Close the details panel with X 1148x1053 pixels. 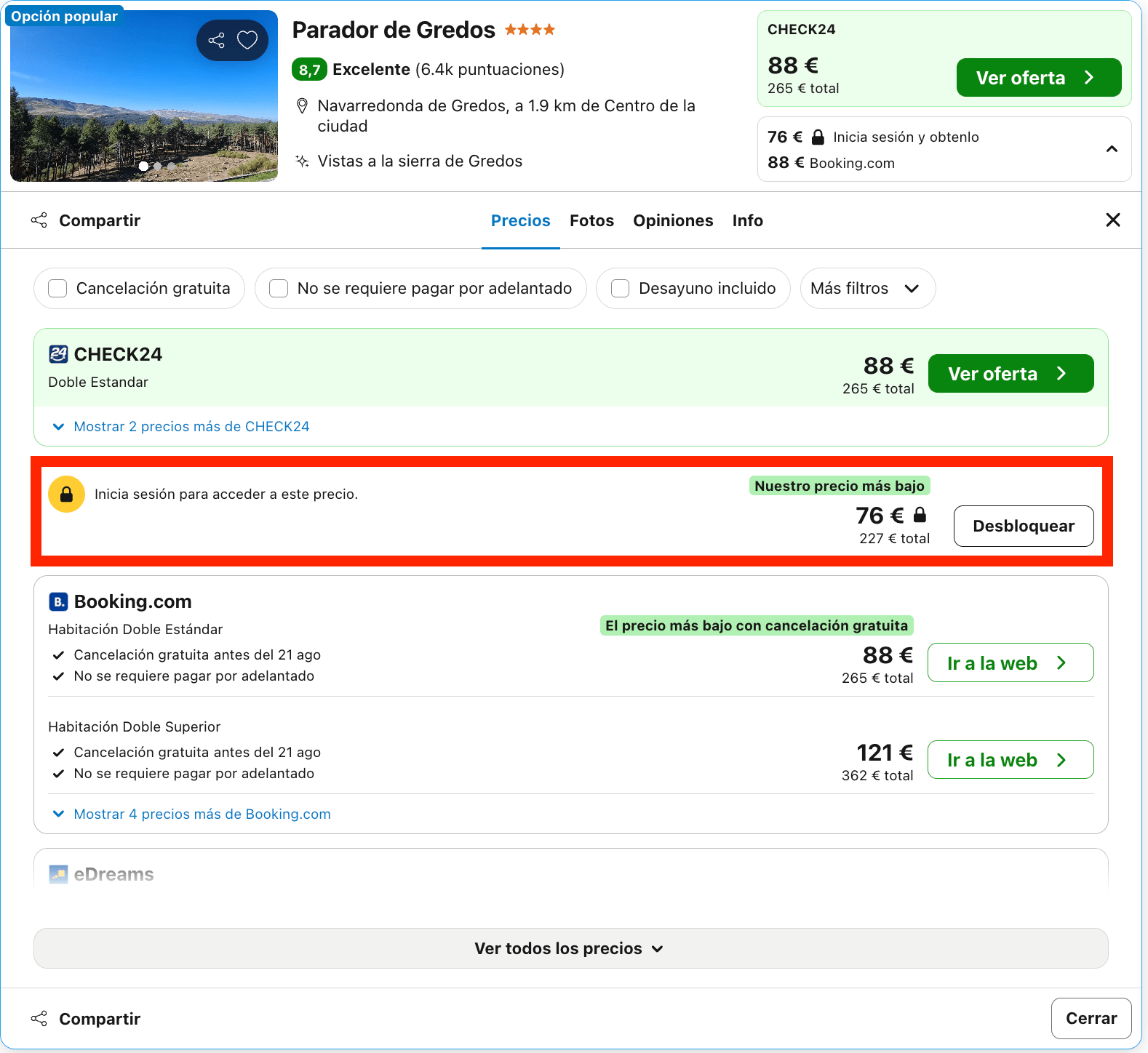1112,220
